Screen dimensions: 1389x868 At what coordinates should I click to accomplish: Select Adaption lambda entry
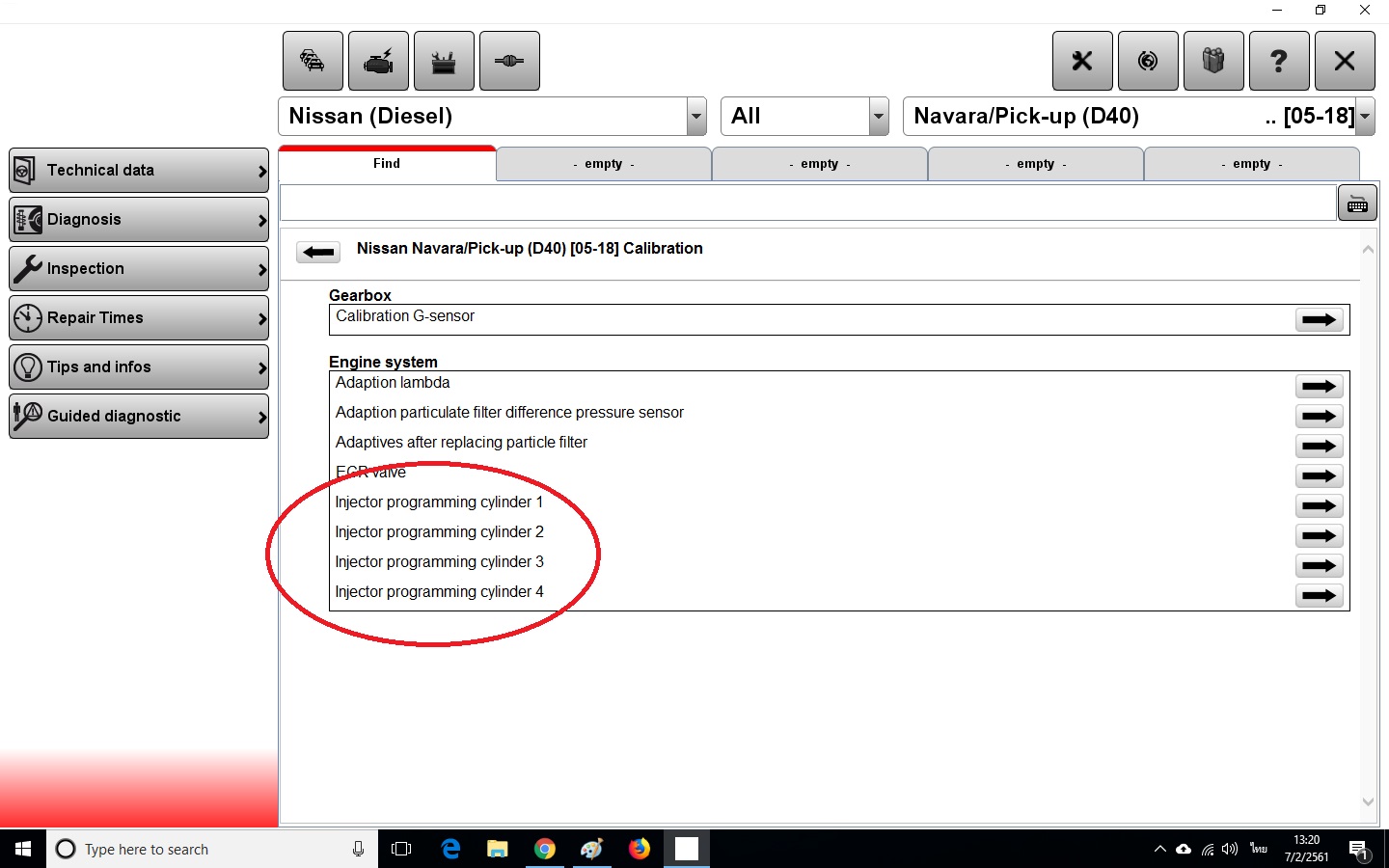[x=393, y=383]
